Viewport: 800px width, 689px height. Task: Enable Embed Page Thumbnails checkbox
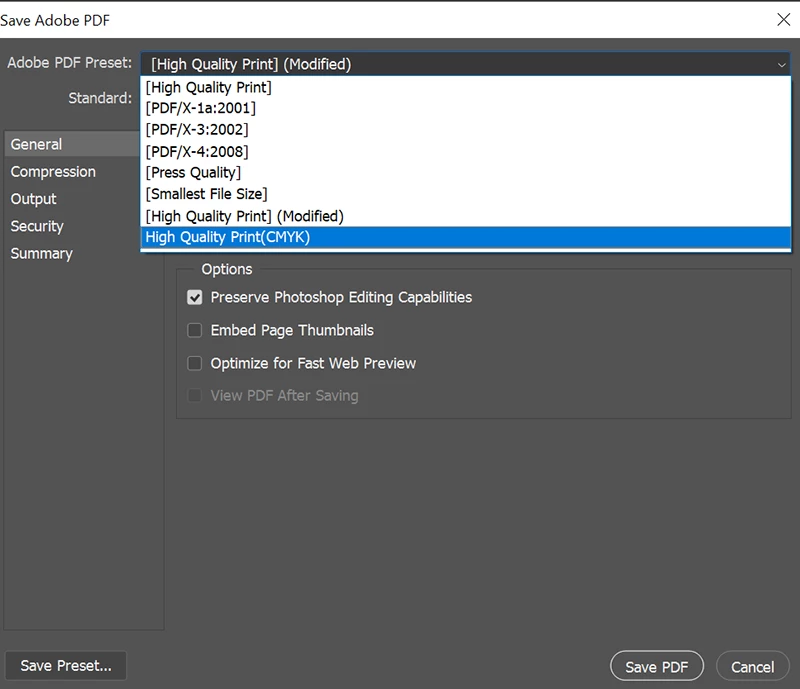tap(194, 330)
